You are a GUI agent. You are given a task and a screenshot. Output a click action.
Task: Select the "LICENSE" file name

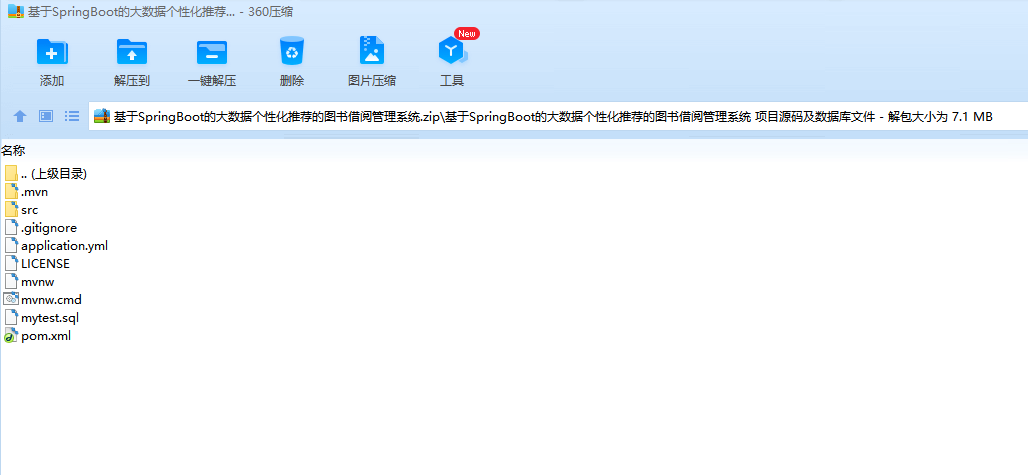click(x=45, y=264)
